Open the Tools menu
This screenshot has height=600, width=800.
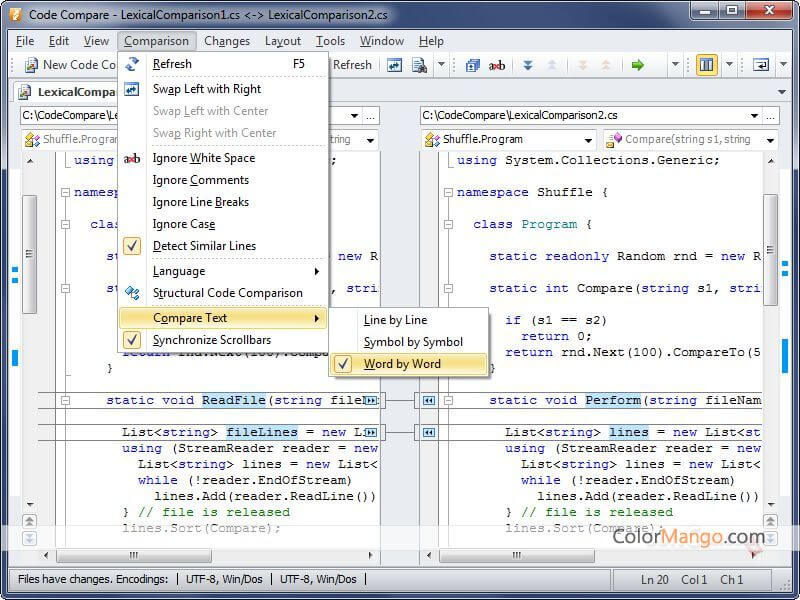click(x=330, y=41)
